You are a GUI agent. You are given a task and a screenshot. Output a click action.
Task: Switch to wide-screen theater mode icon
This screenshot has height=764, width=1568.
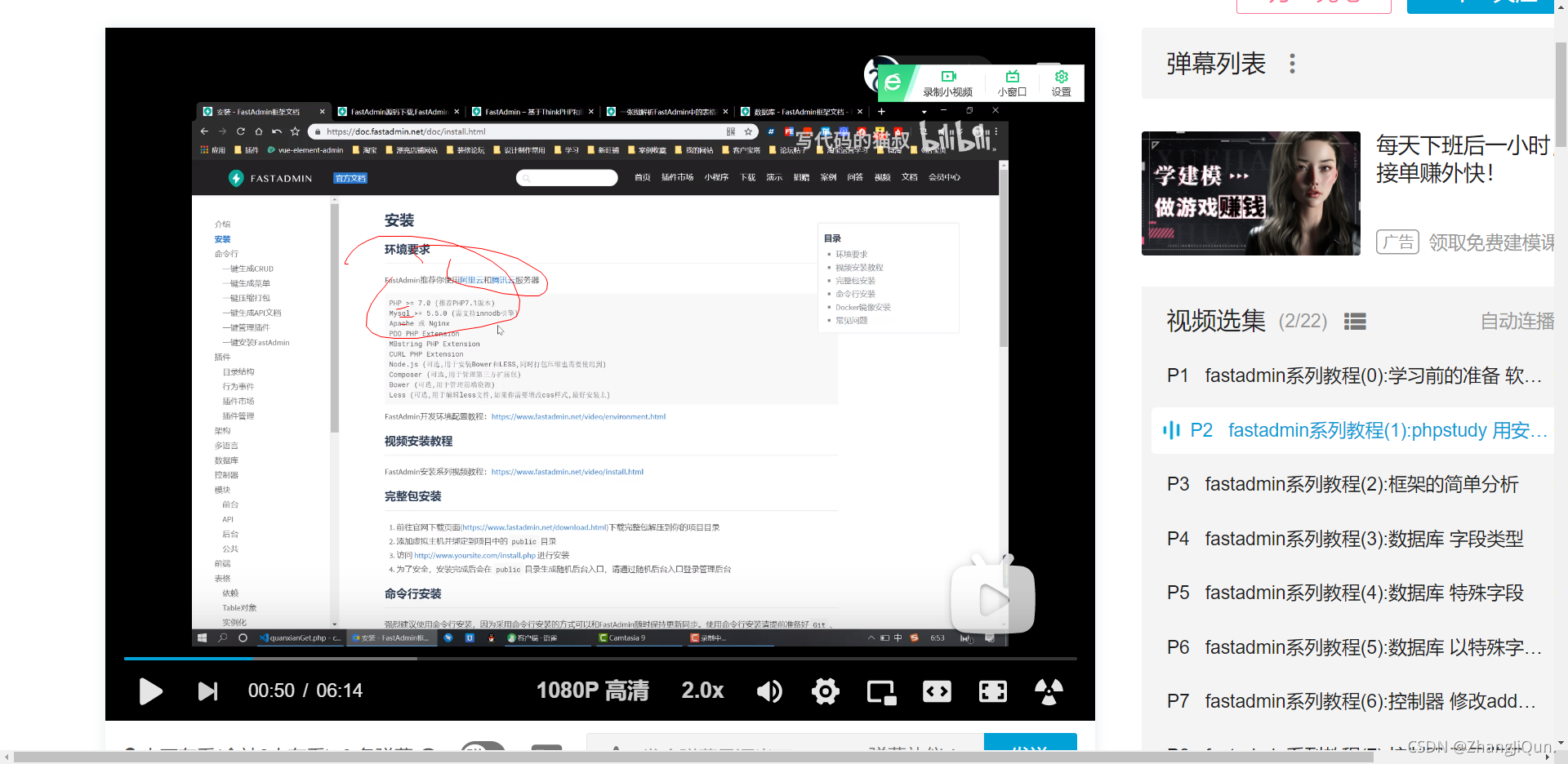pyautogui.click(x=937, y=691)
